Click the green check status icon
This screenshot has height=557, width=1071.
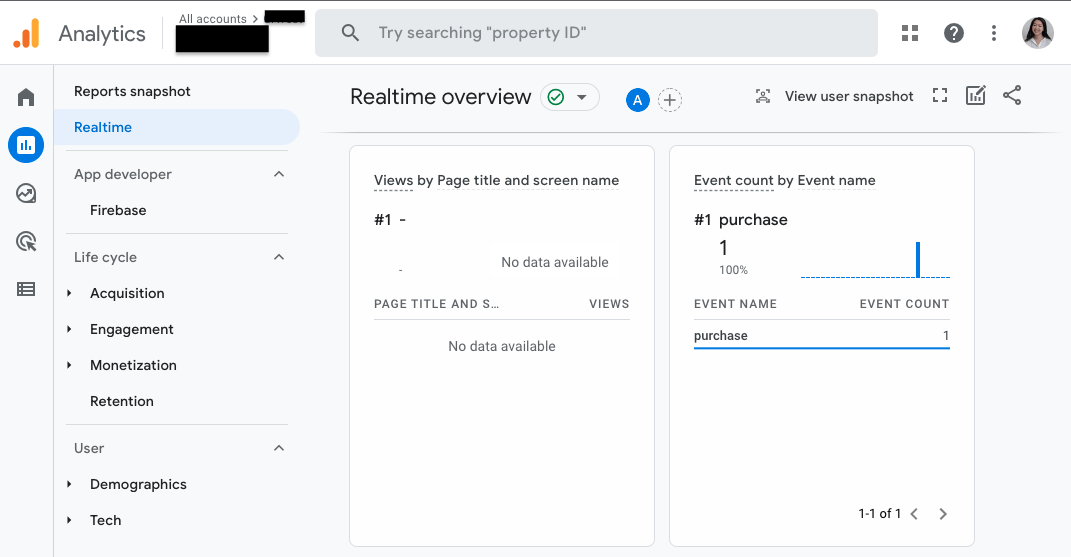point(556,97)
